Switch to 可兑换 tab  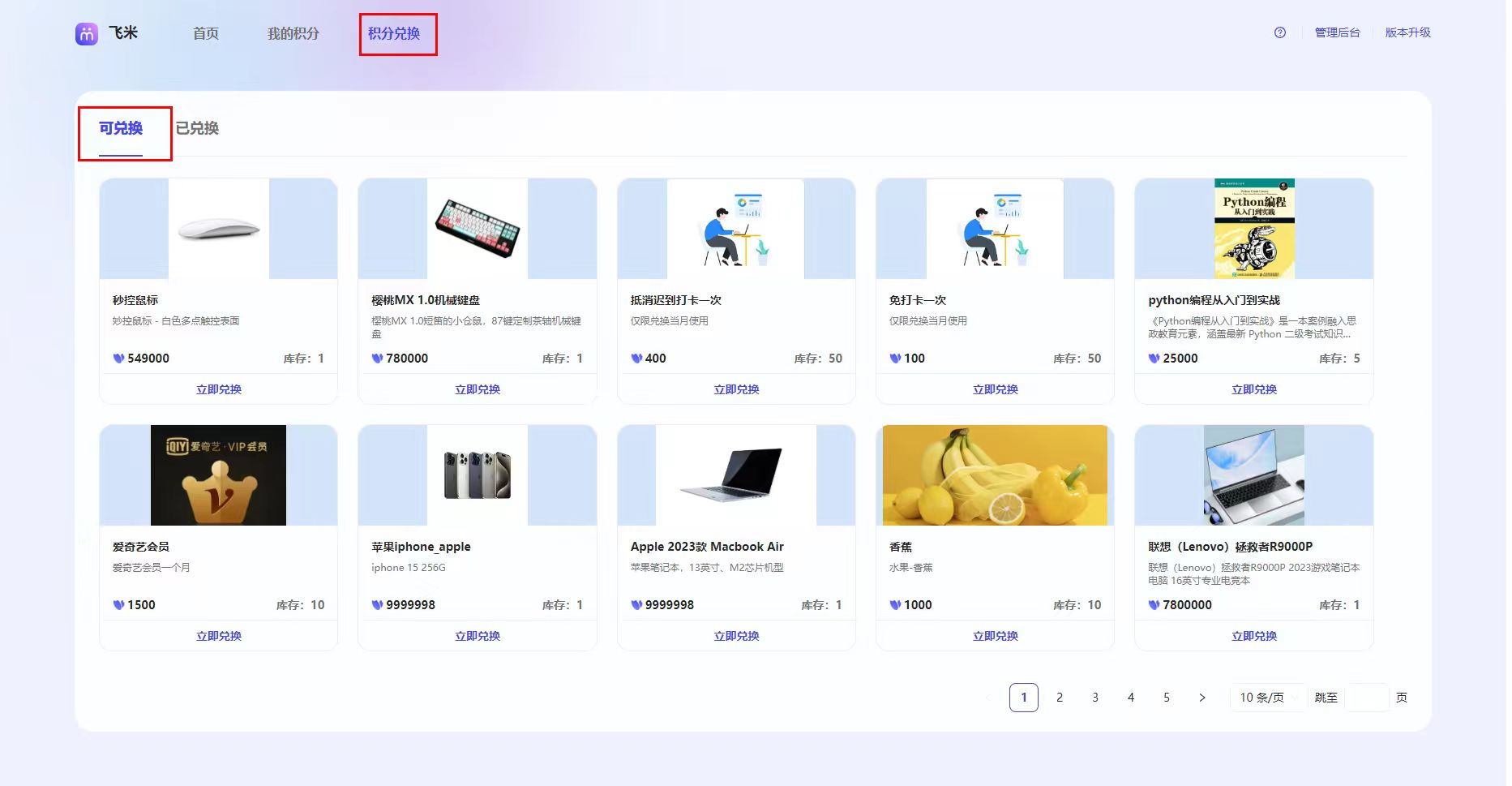click(121, 128)
